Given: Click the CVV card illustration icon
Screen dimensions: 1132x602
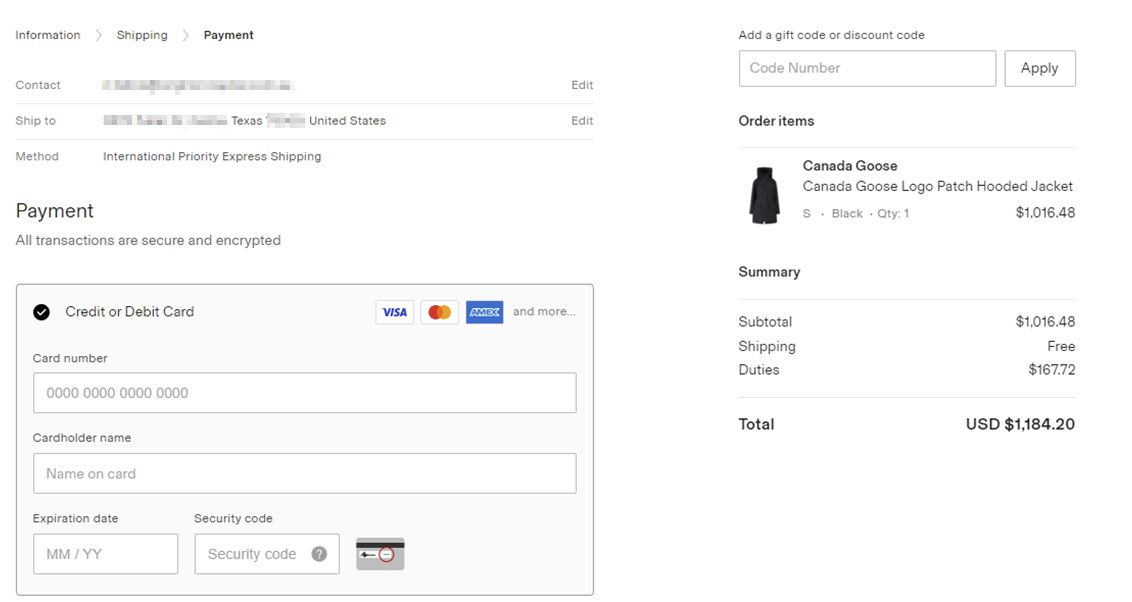Looking at the screenshot, I should (380, 554).
